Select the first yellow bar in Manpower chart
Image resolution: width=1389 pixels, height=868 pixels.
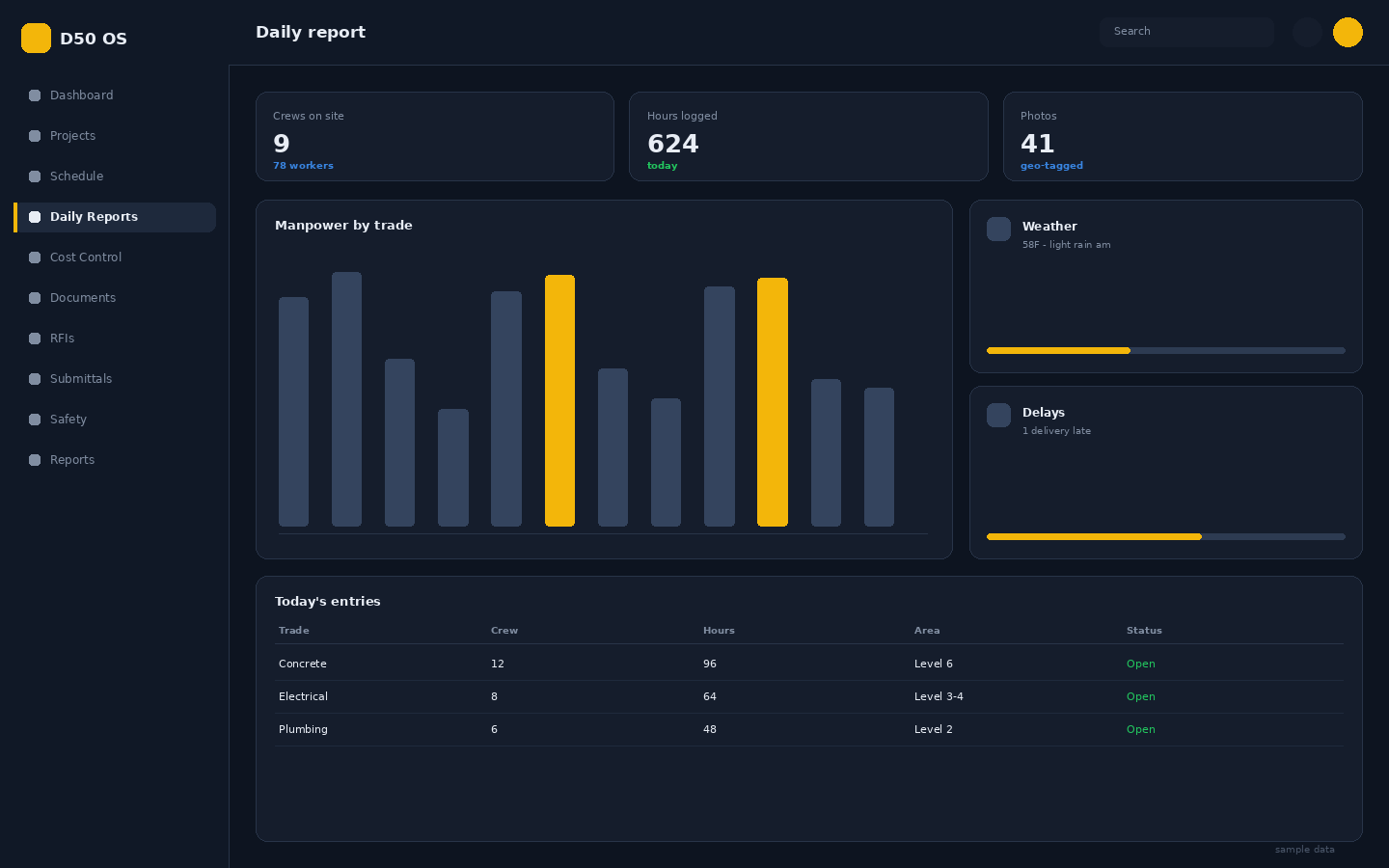(559, 400)
